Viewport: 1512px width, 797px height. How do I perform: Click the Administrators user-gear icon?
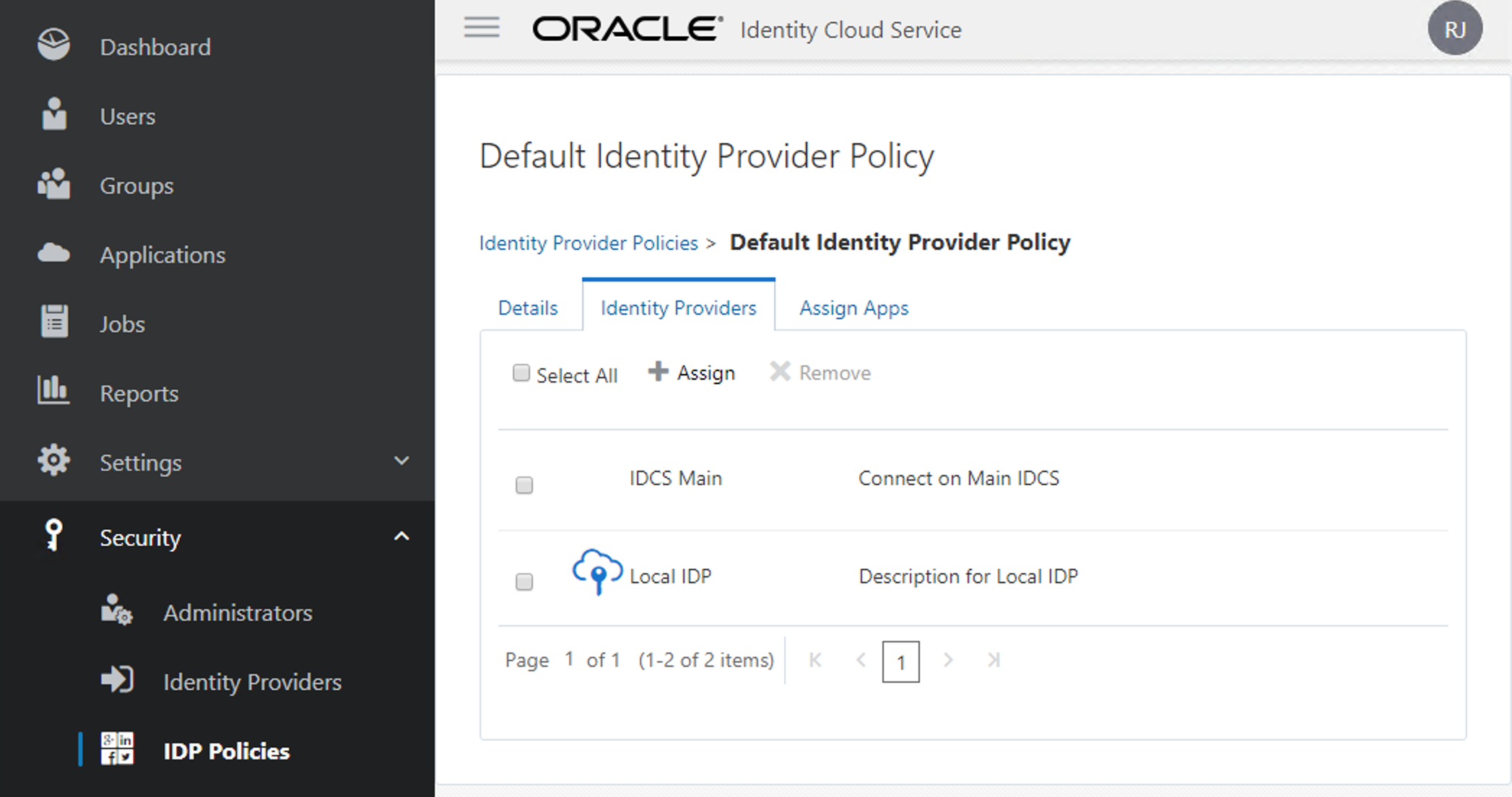(x=116, y=610)
